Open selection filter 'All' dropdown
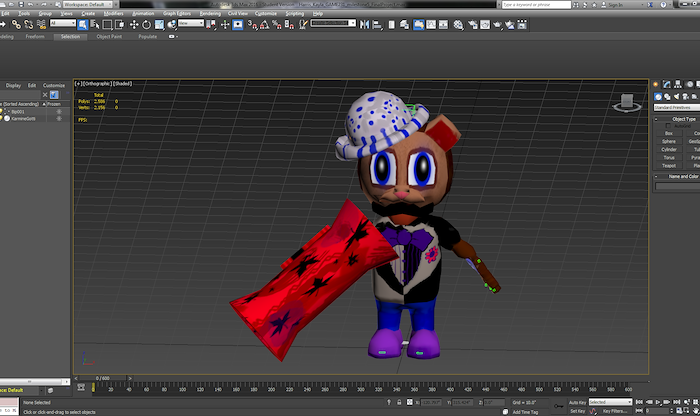This screenshot has height=416, width=700. coord(62,23)
